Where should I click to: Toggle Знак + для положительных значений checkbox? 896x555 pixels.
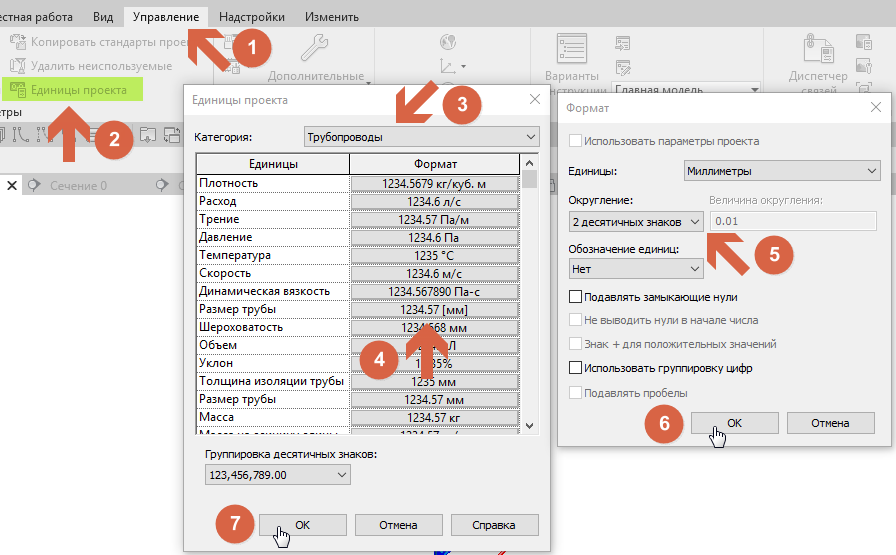point(575,344)
